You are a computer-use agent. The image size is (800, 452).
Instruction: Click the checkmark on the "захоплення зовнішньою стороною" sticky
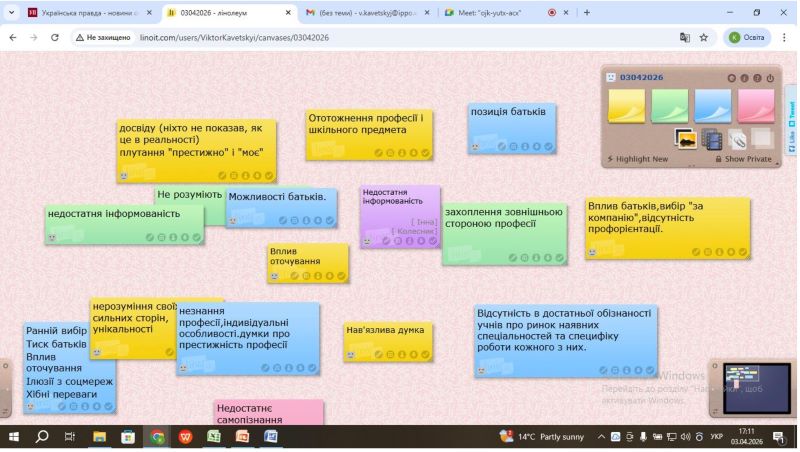point(559,258)
